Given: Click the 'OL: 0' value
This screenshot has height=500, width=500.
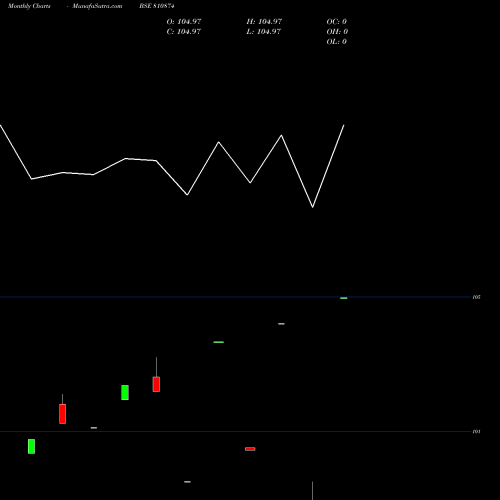Looking at the screenshot, I should pyautogui.click(x=337, y=42).
